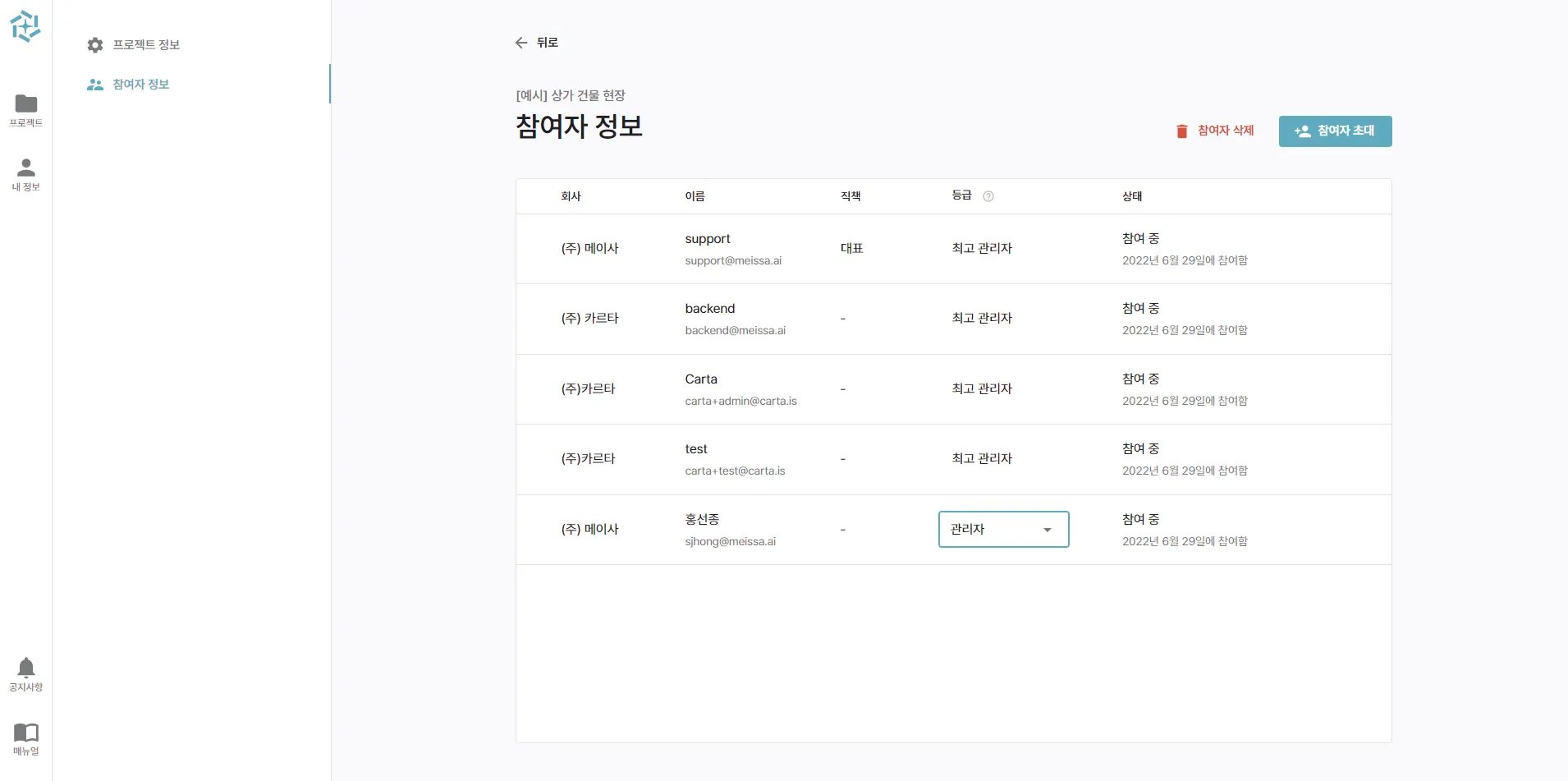Viewport: 1568px width, 781px height.
Task: Click the gear icon beside 프로젝트 정보
Action: pyautogui.click(x=95, y=45)
